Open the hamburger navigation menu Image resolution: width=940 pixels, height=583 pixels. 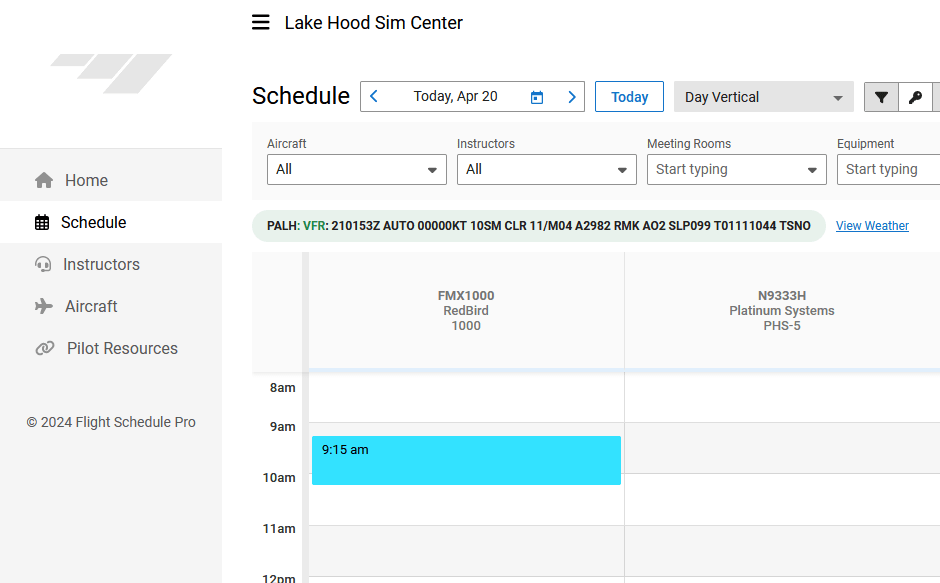[261, 22]
